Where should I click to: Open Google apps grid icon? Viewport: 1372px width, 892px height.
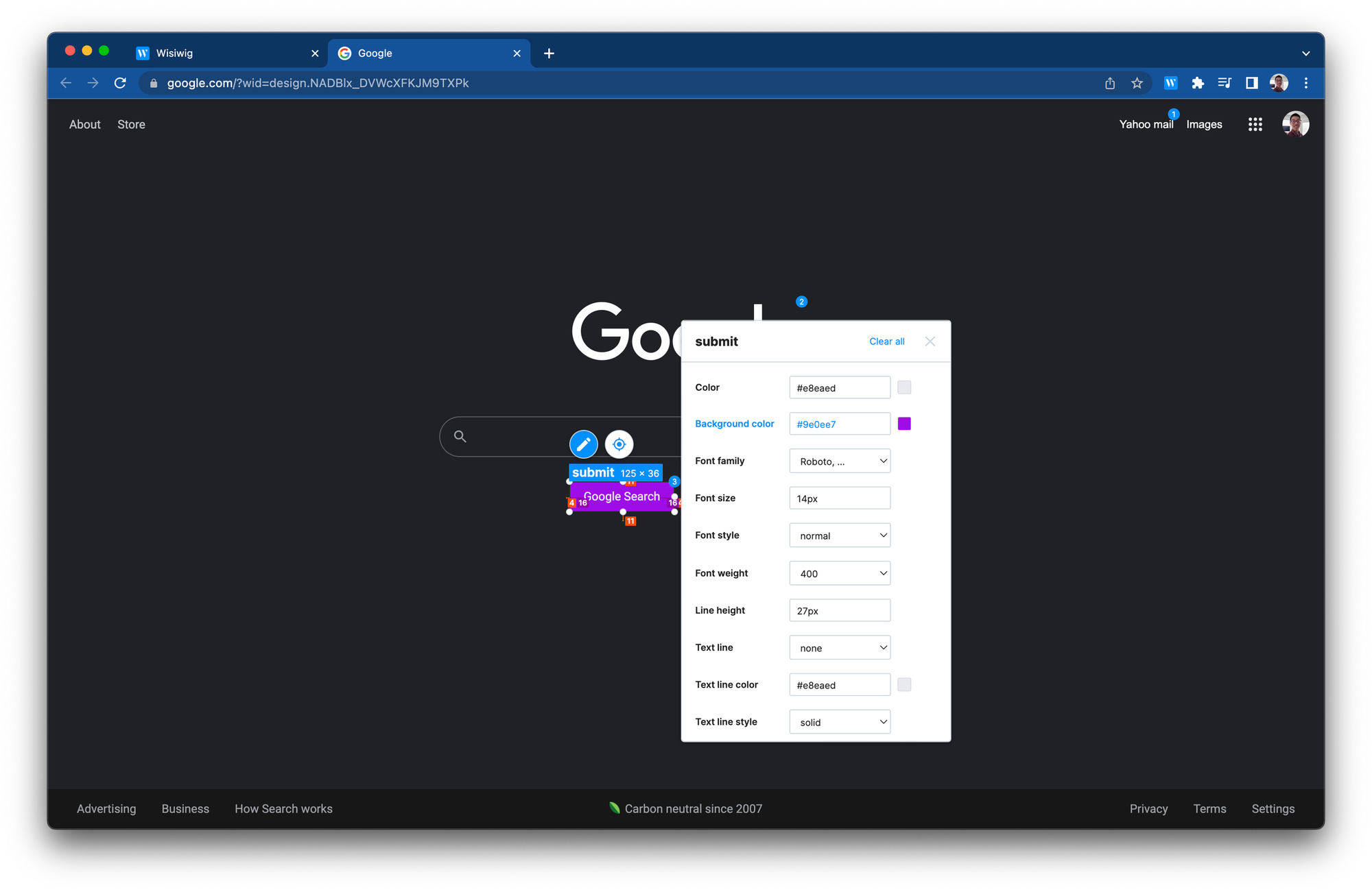(x=1255, y=124)
